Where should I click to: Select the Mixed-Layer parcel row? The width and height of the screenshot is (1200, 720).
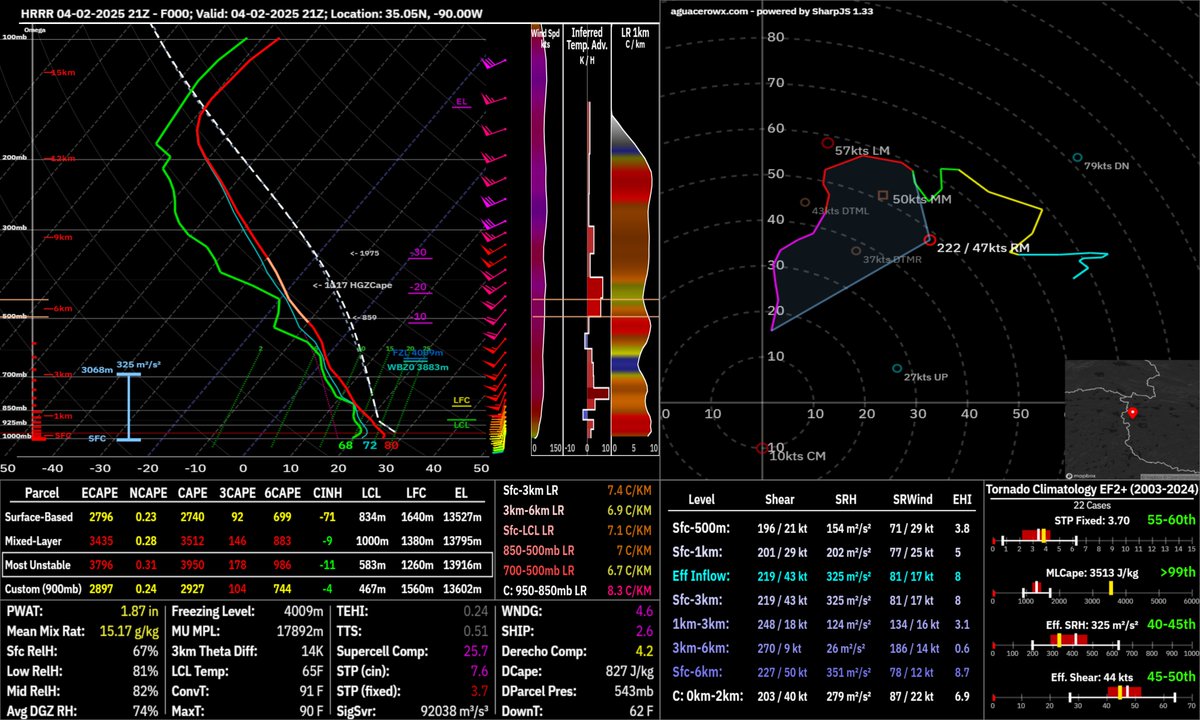pos(250,540)
